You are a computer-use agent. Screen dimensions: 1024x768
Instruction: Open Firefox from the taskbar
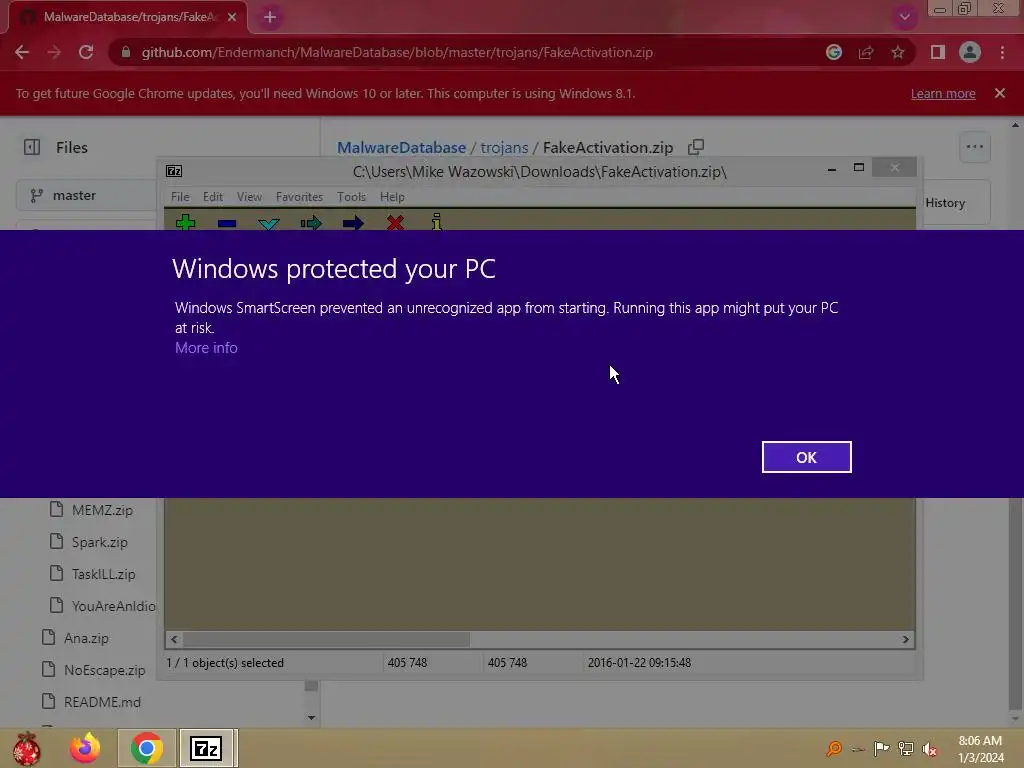click(85, 748)
